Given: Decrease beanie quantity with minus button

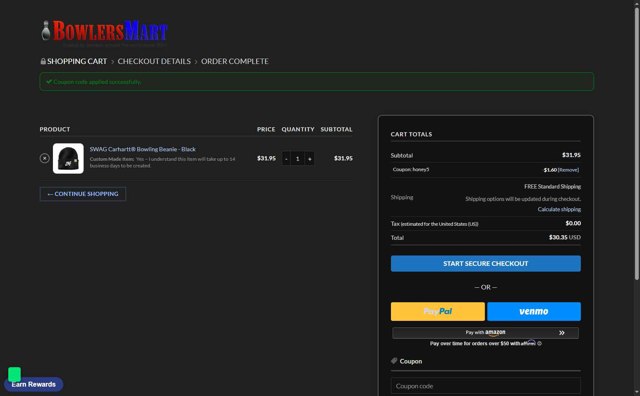Looking at the screenshot, I should pos(286,158).
